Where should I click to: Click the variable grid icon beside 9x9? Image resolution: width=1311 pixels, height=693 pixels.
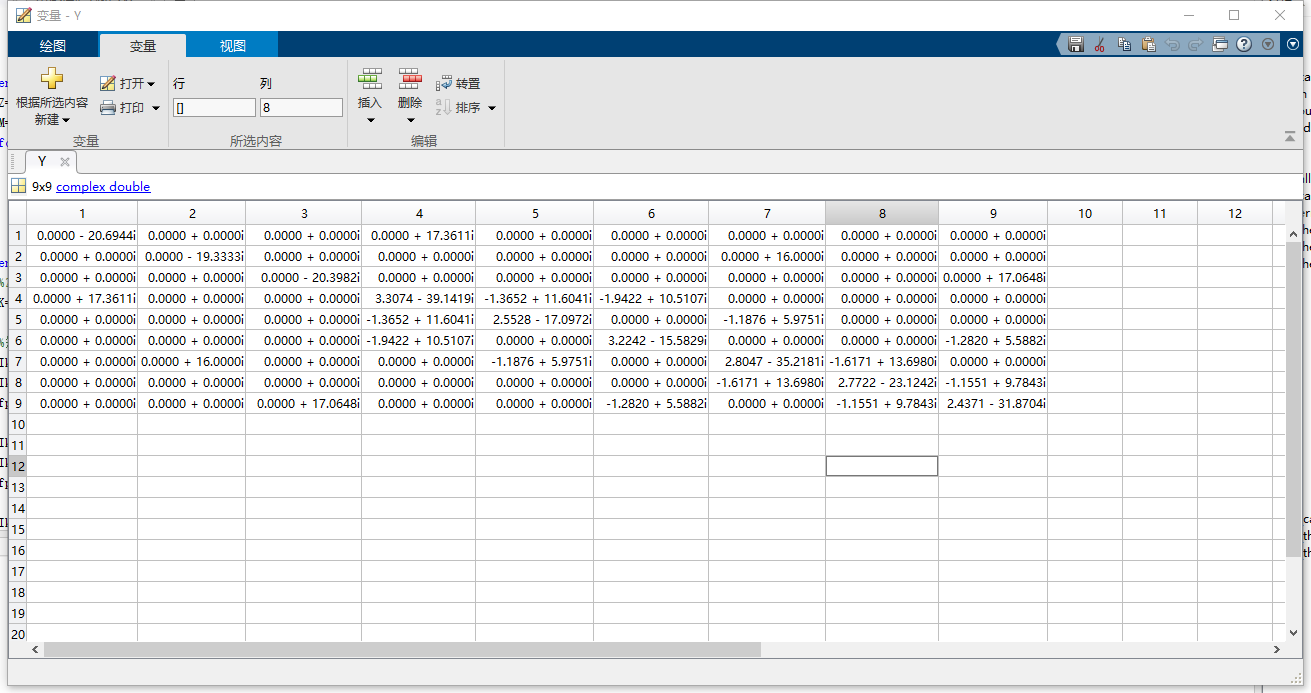[19, 186]
